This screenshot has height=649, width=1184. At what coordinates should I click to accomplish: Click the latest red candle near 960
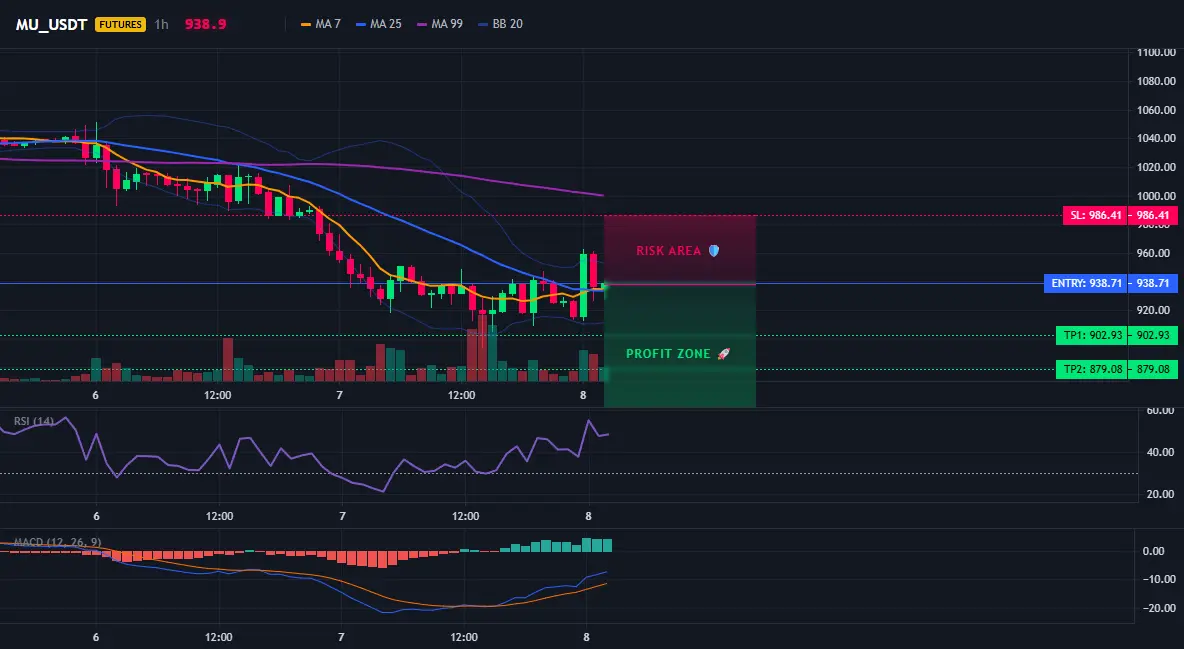tap(594, 271)
